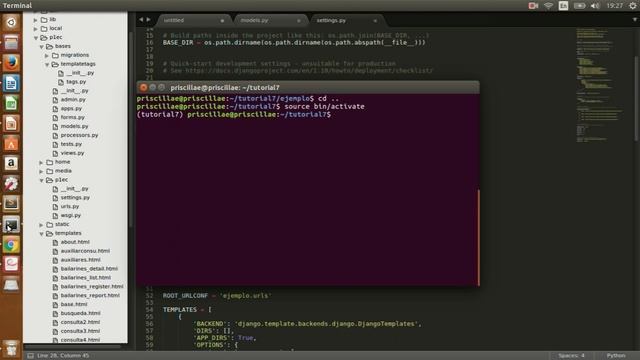The width and height of the screenshot is (640, 360).
Task: Launch Firefox from the dock
Action: [11, 62]
